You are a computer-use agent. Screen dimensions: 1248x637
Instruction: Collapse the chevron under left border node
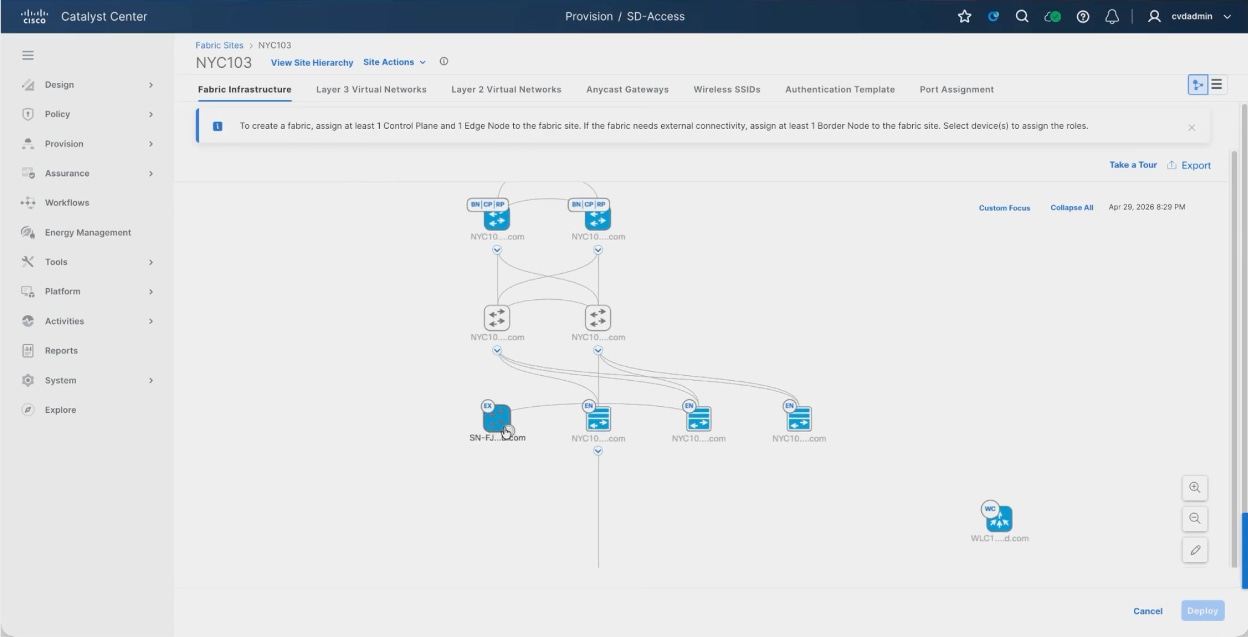tap(497, 250)
